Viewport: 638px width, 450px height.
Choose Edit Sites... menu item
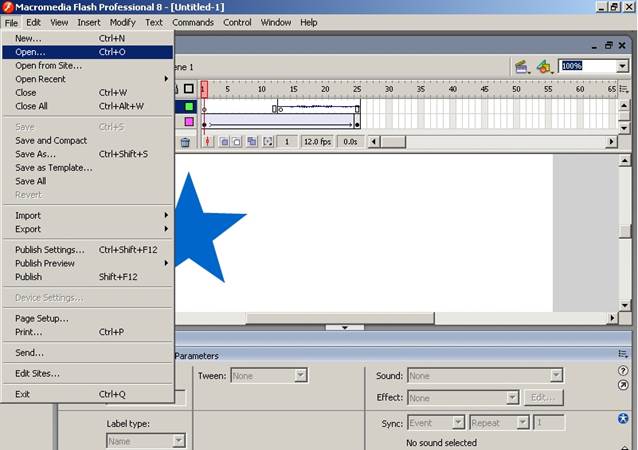tap(87, 374)
